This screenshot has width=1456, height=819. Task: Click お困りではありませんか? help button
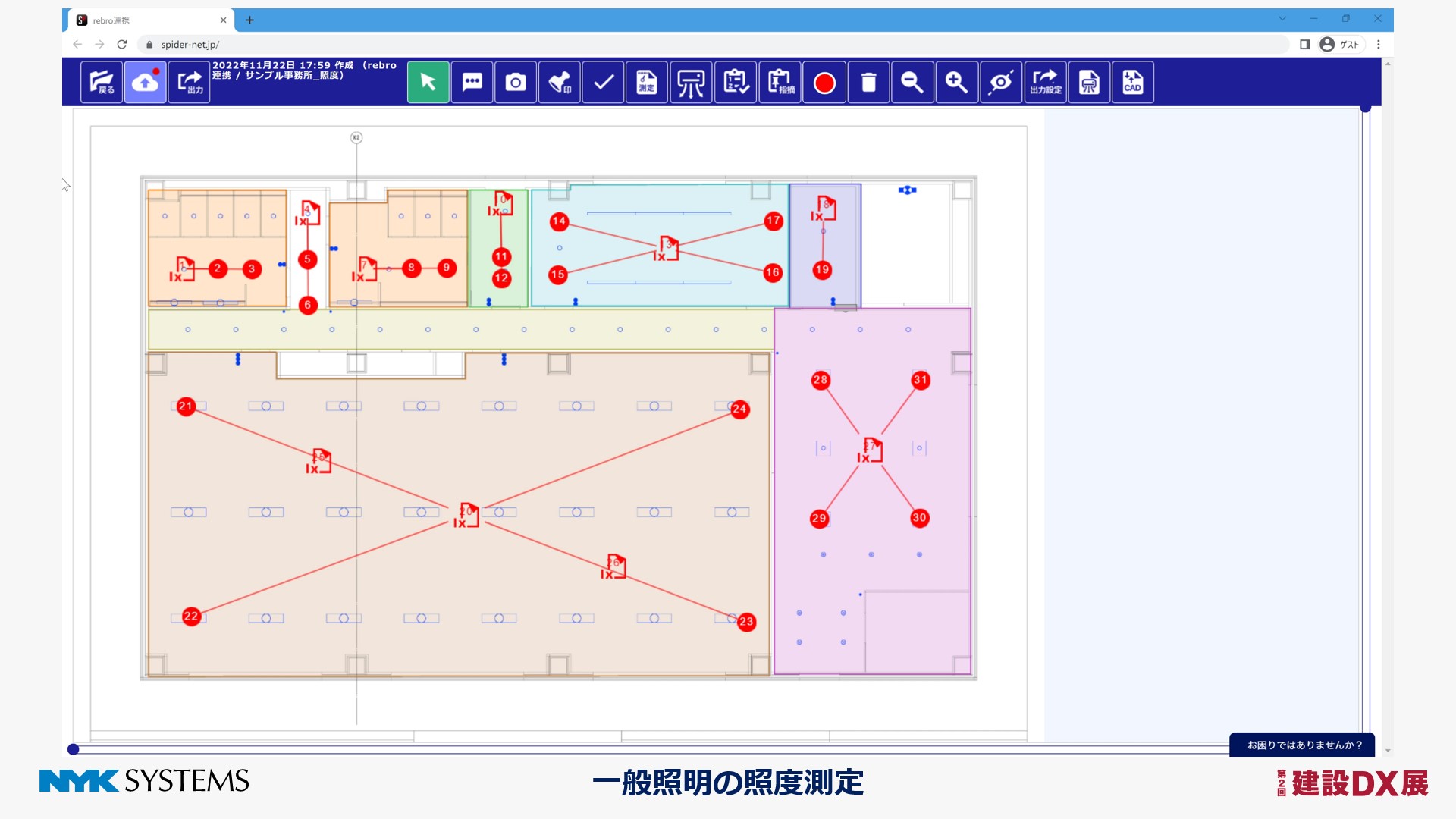(x=1304, y=745)
